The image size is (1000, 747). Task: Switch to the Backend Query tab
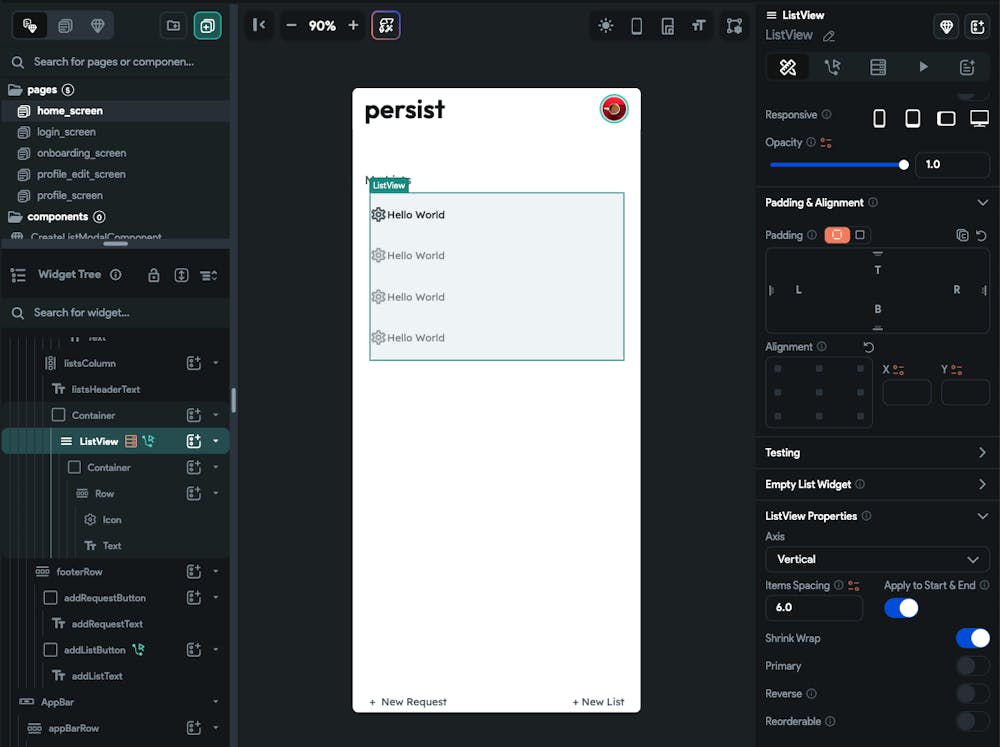point(878,67)
